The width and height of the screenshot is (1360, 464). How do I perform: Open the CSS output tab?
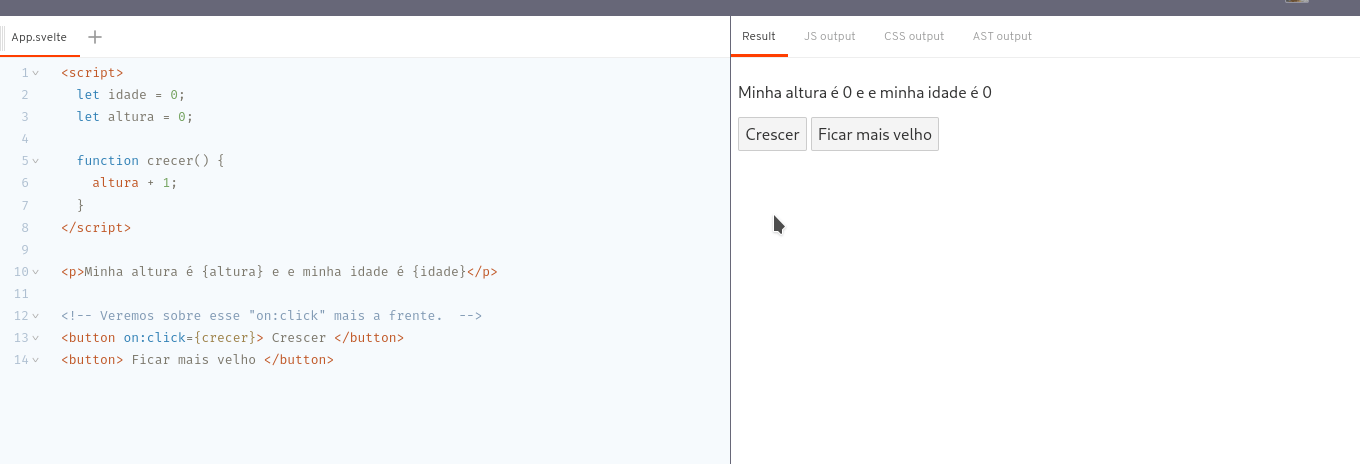tap(914, 36)
